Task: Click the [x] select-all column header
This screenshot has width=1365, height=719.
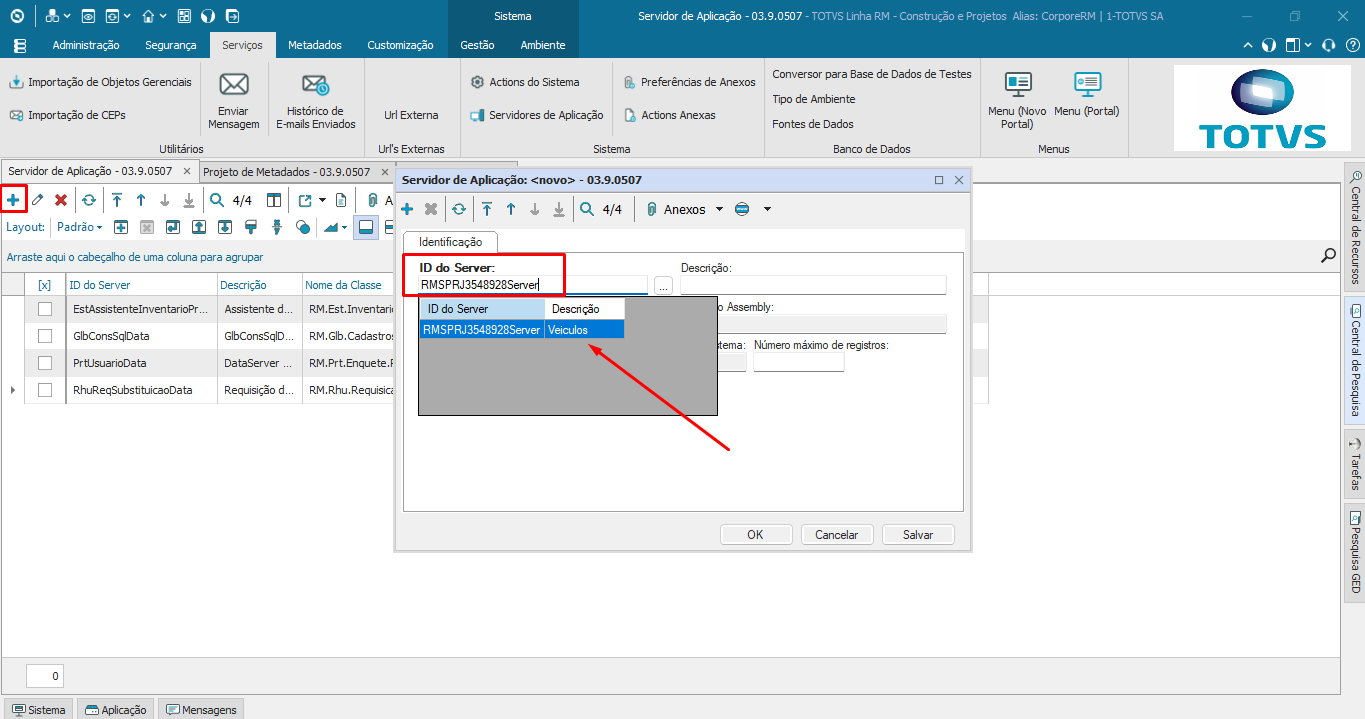Action: click(44, 285)
